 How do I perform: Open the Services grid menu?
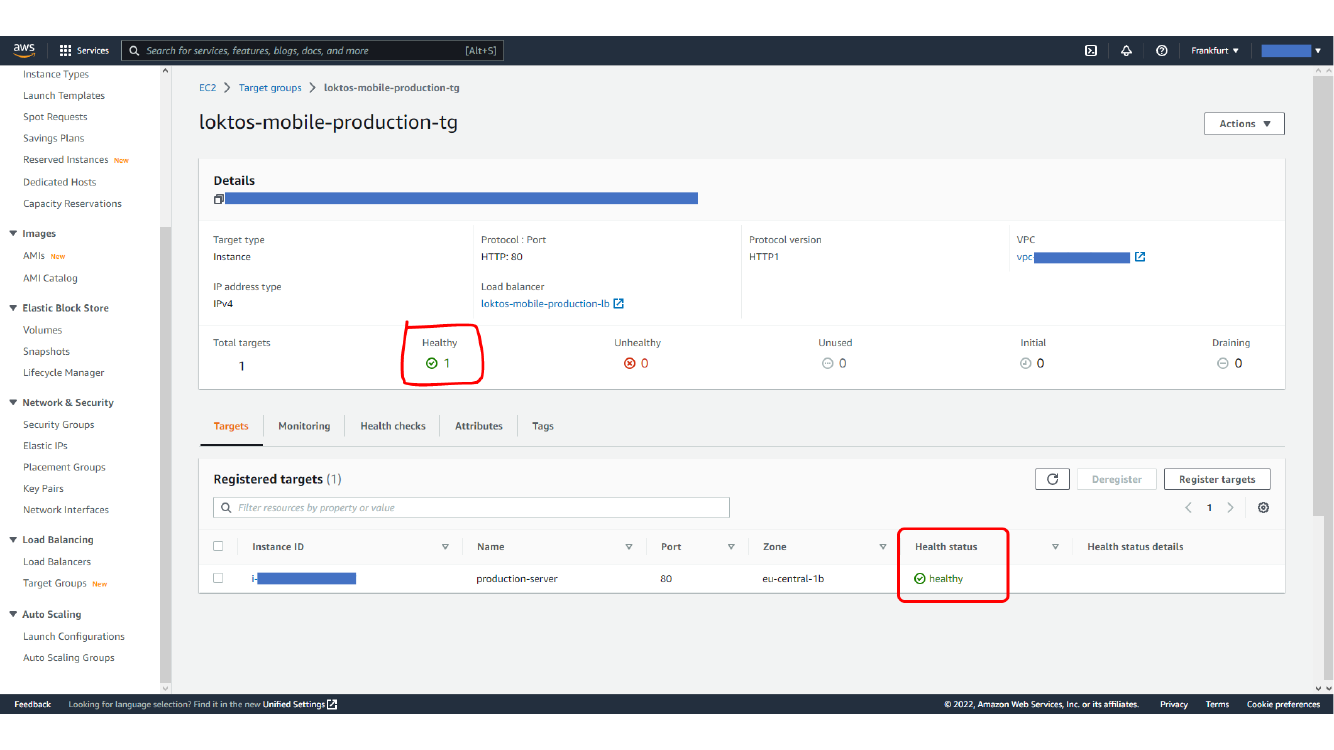[x=84, y=50]
